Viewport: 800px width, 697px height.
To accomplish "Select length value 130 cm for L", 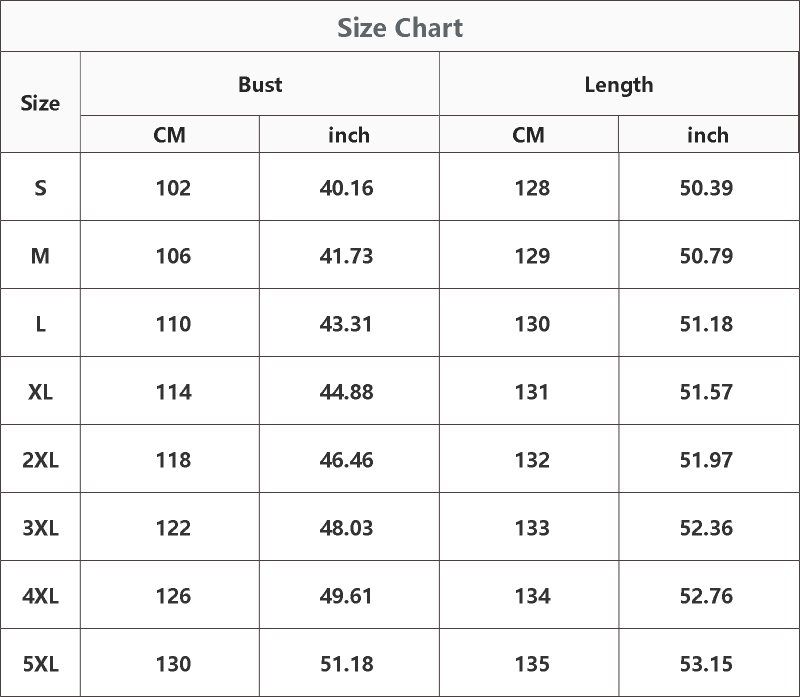I will click(x=532, y=324).
